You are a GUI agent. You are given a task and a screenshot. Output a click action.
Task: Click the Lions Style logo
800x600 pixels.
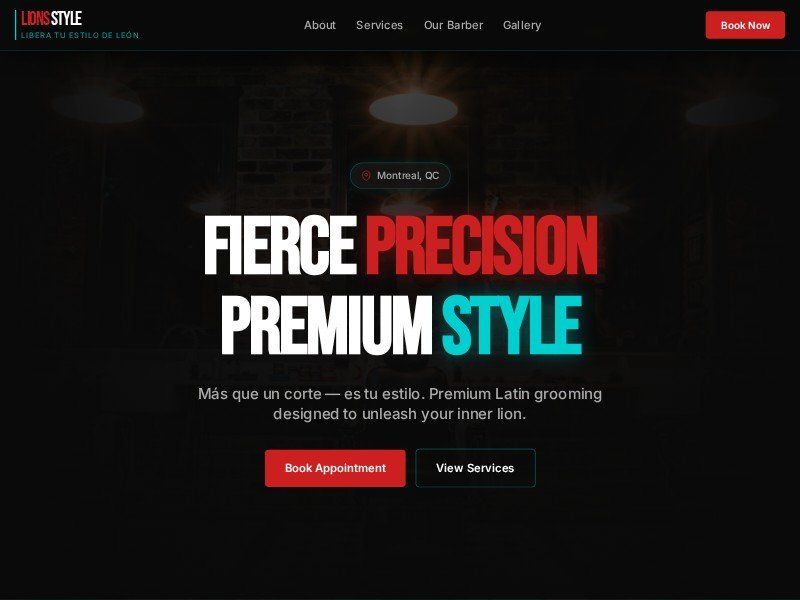(x=52, y=19)
